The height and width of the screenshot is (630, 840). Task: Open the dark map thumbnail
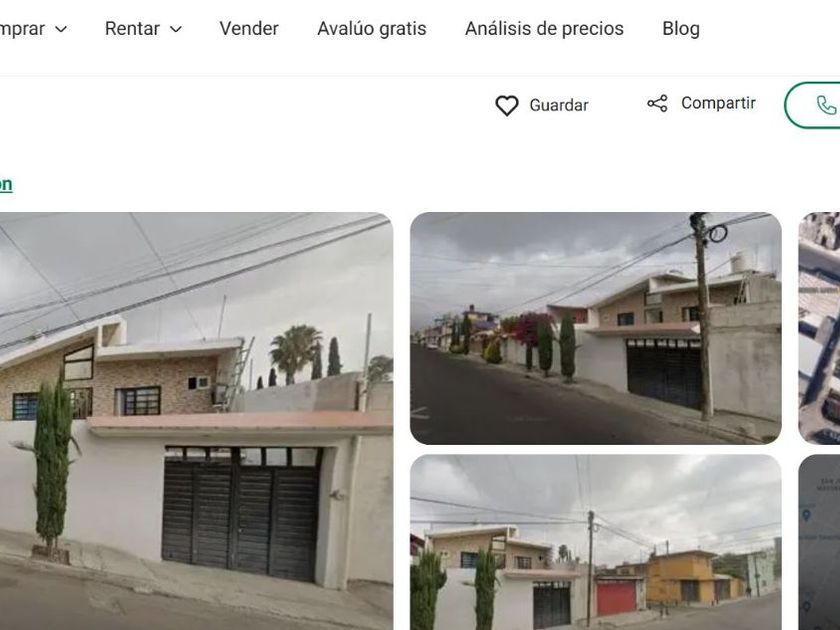pos(819,542)
